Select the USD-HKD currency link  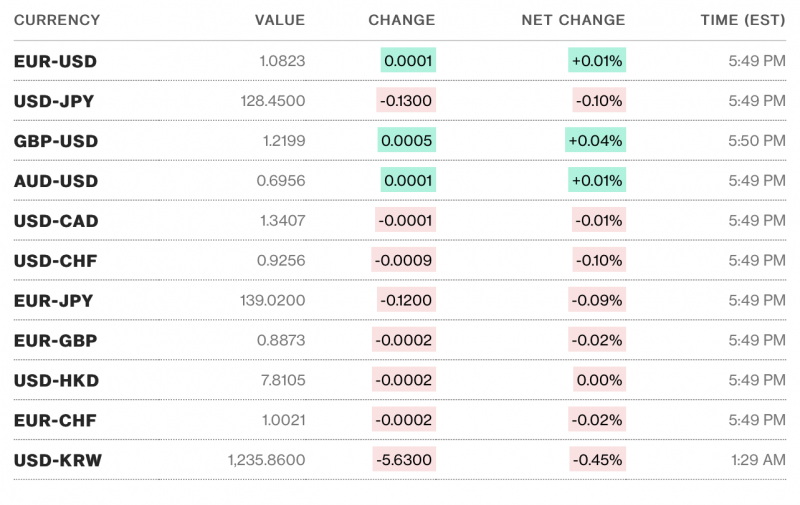point(56,381)
